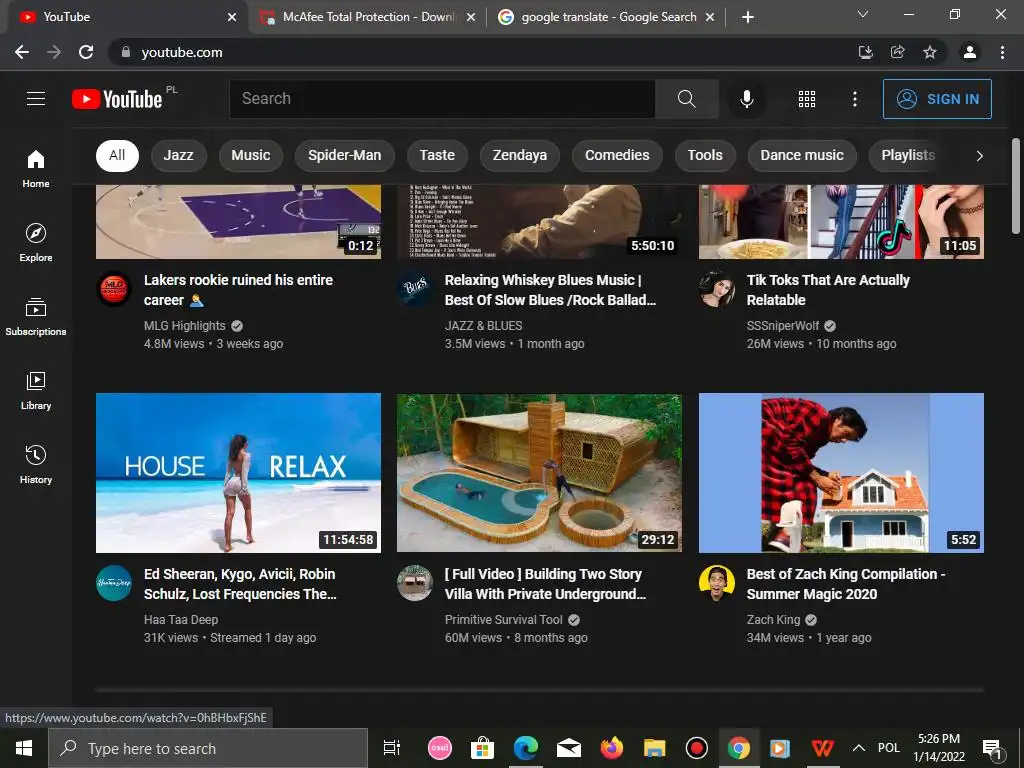Open YouTube settings three-dot menu
Screen dimensions: 1024x768
(854, 99)
